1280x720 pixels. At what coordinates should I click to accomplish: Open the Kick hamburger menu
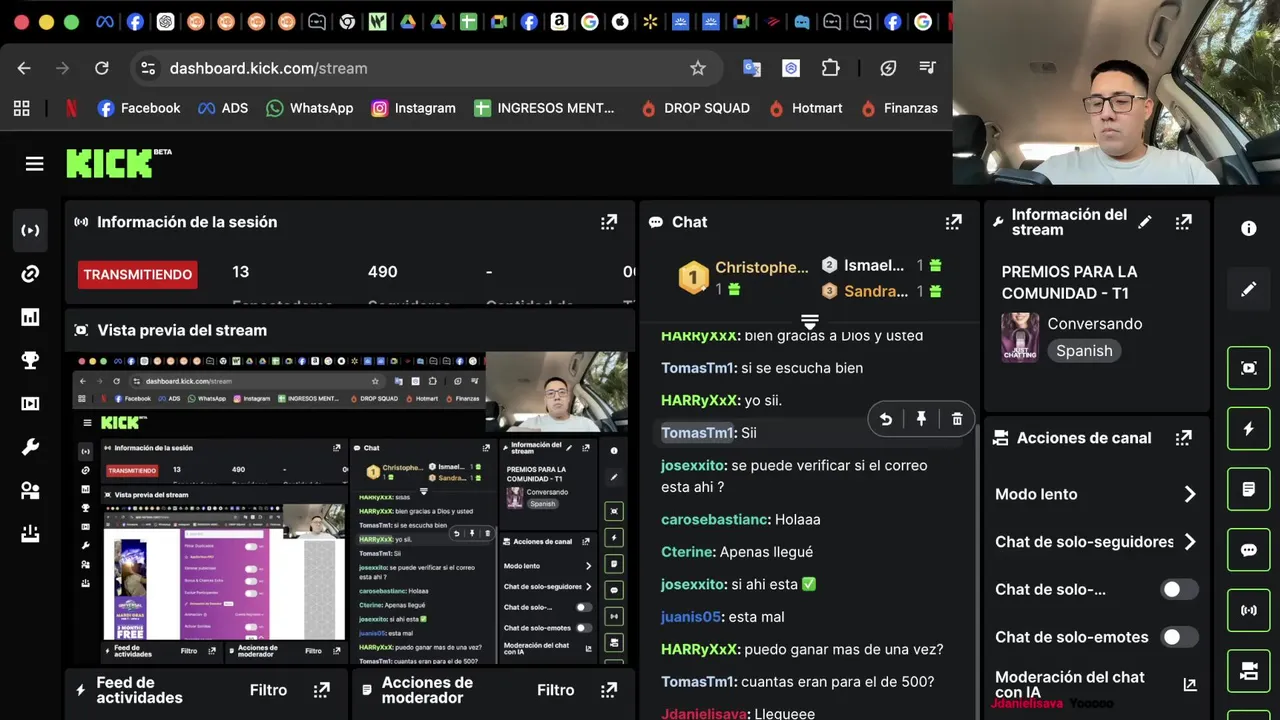tap(35, 164)
